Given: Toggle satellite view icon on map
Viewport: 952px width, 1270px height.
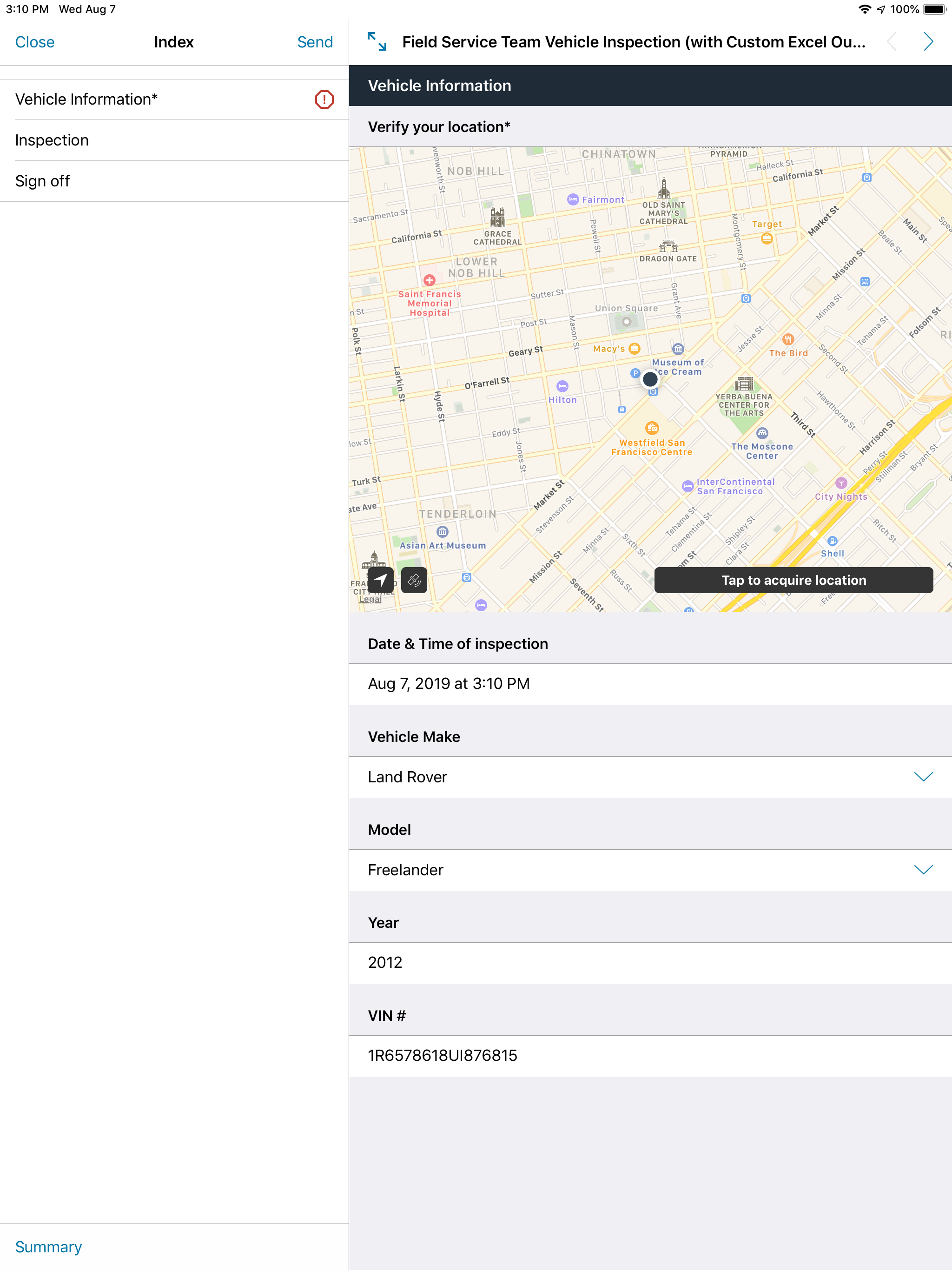Looking at the screenshot, I should [x=414, y=581].
